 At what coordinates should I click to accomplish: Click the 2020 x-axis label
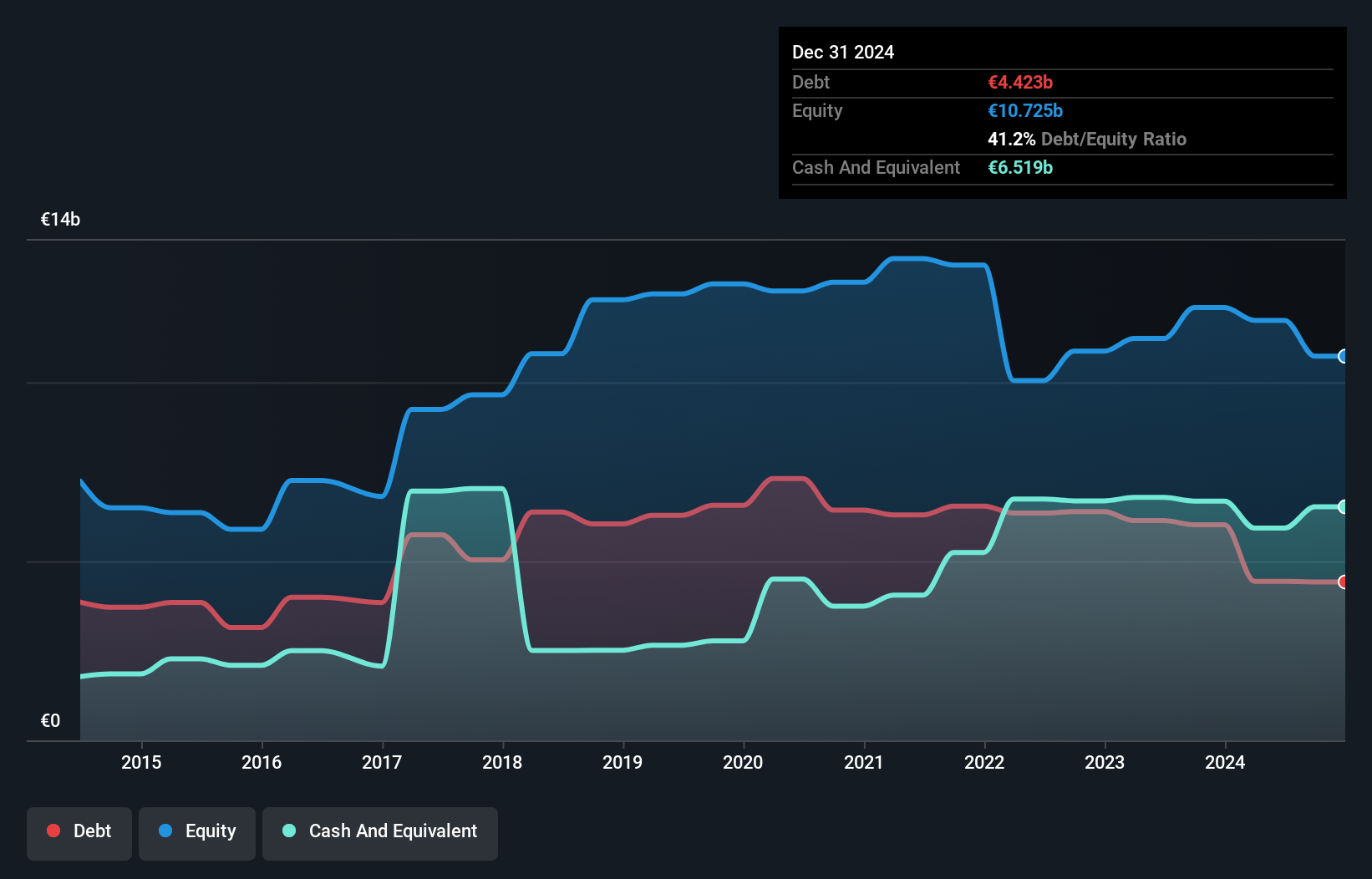point(743,762)
